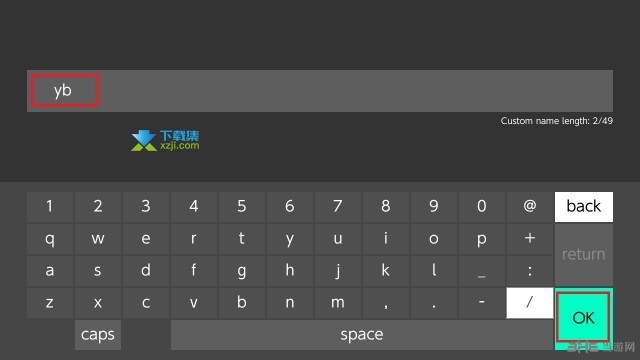The image size is (640, 360).
Task: Tap the space bar key
Action: click(362, 335)
